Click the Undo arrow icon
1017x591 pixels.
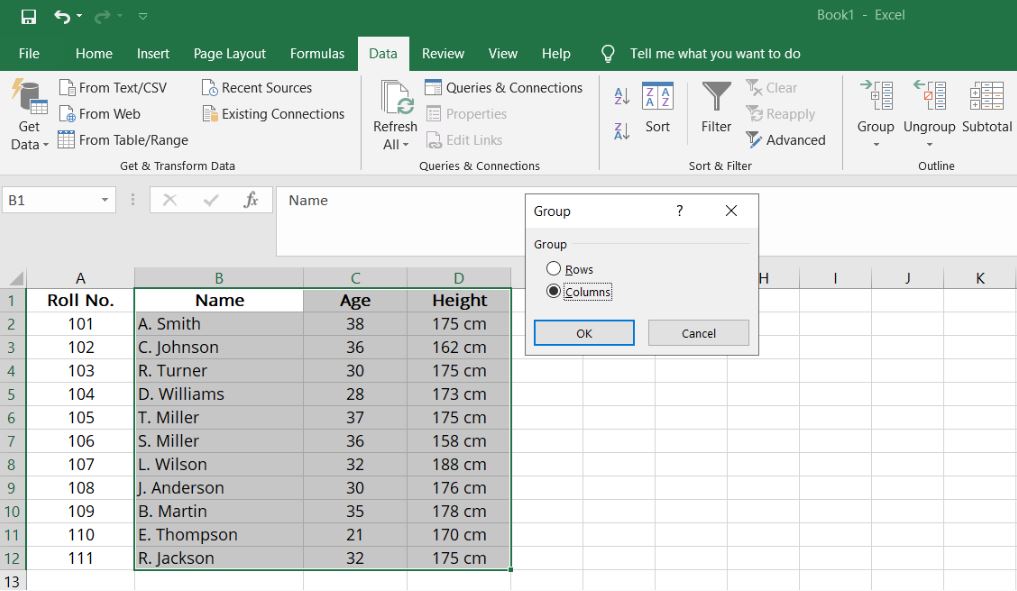click(62, 16)
